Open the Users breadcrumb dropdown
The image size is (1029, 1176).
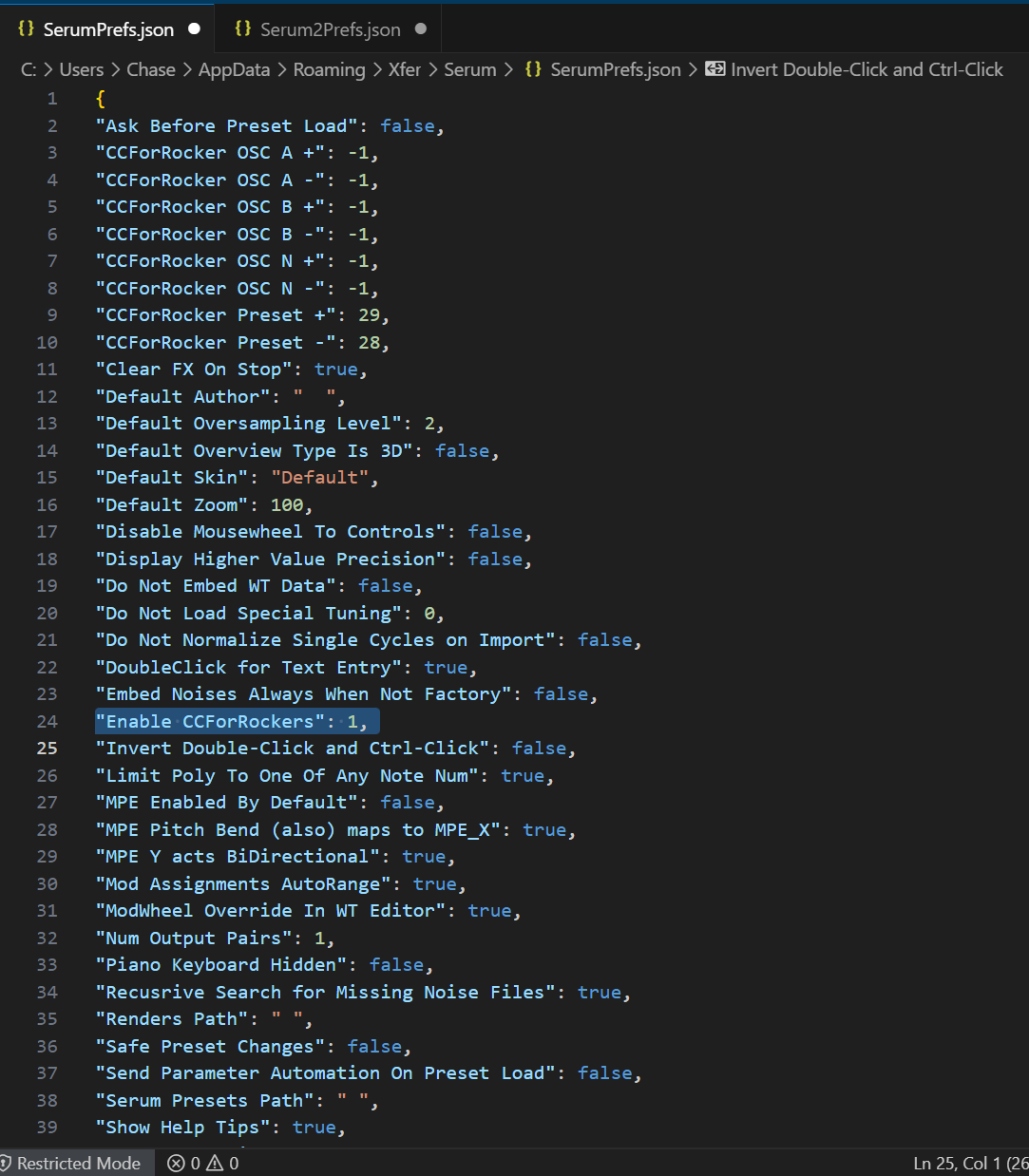[x=82, y=69]
